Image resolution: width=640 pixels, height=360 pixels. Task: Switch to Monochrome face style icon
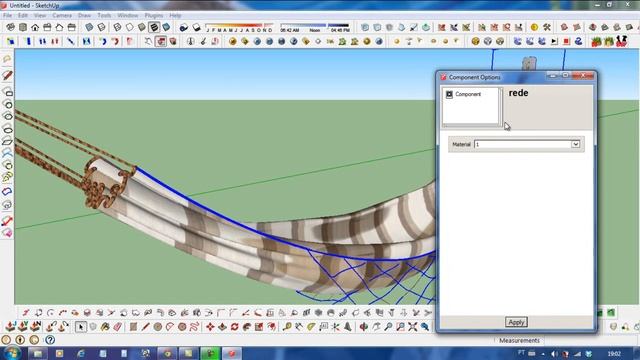pyautogui.click(x=166, y=27)
